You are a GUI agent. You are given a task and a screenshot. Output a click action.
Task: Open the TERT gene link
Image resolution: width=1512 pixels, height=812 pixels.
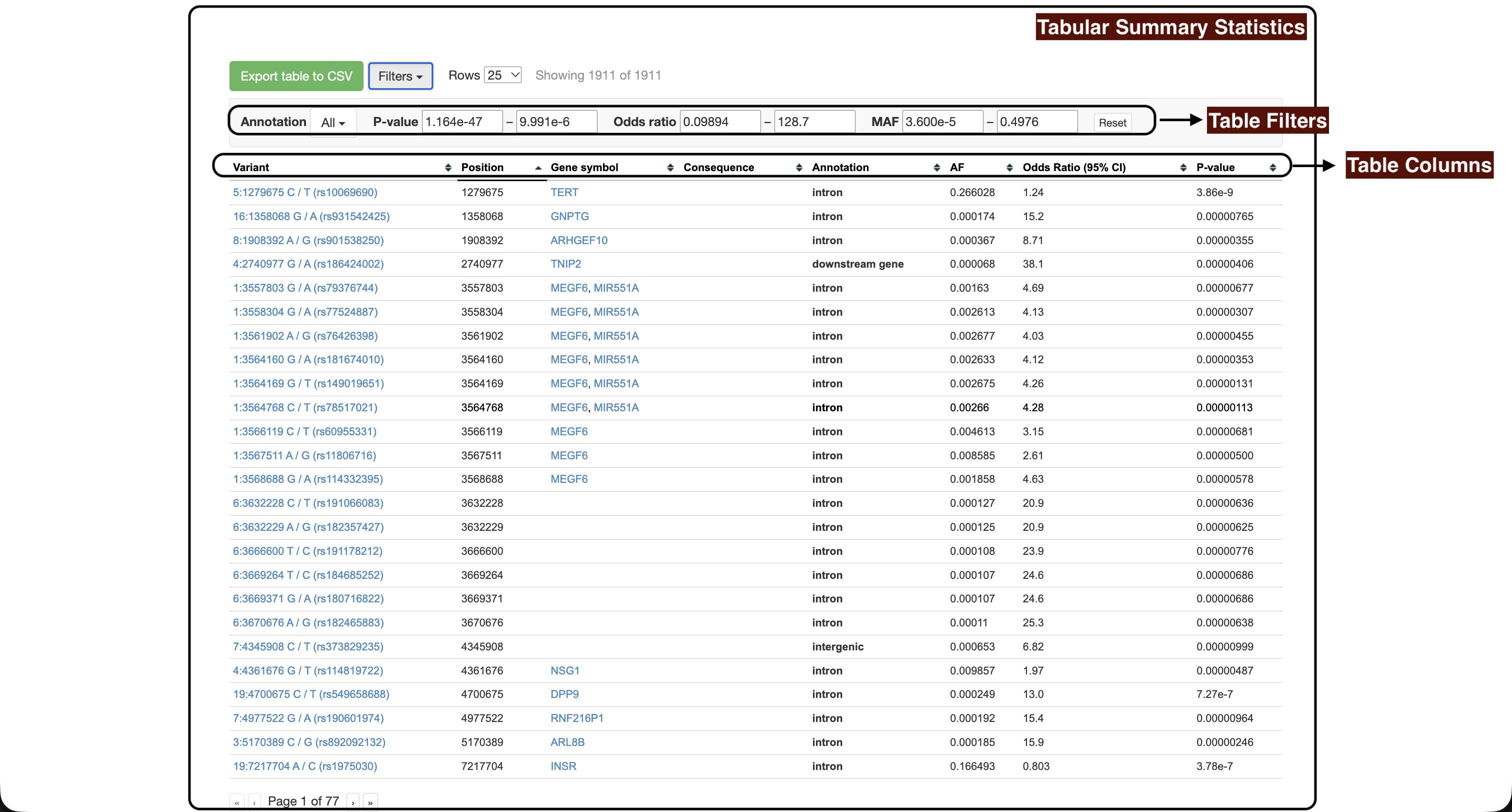pos(564,193)
